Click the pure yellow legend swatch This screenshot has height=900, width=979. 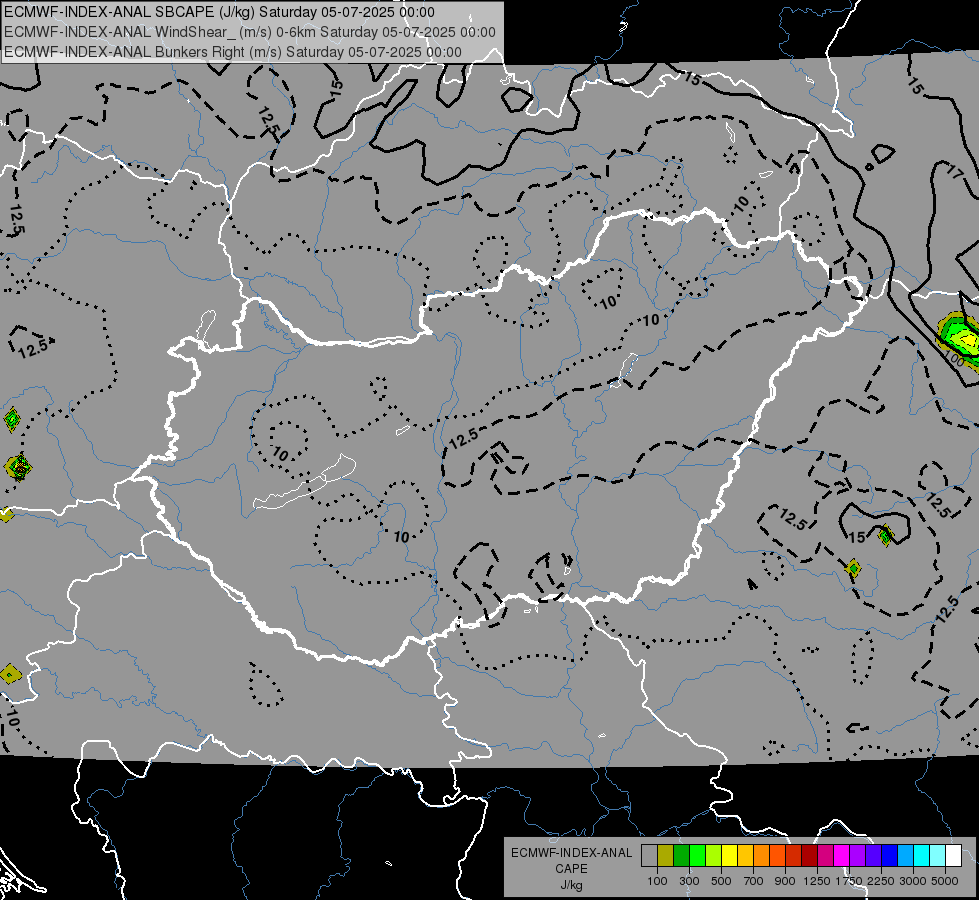click(730, 855)
